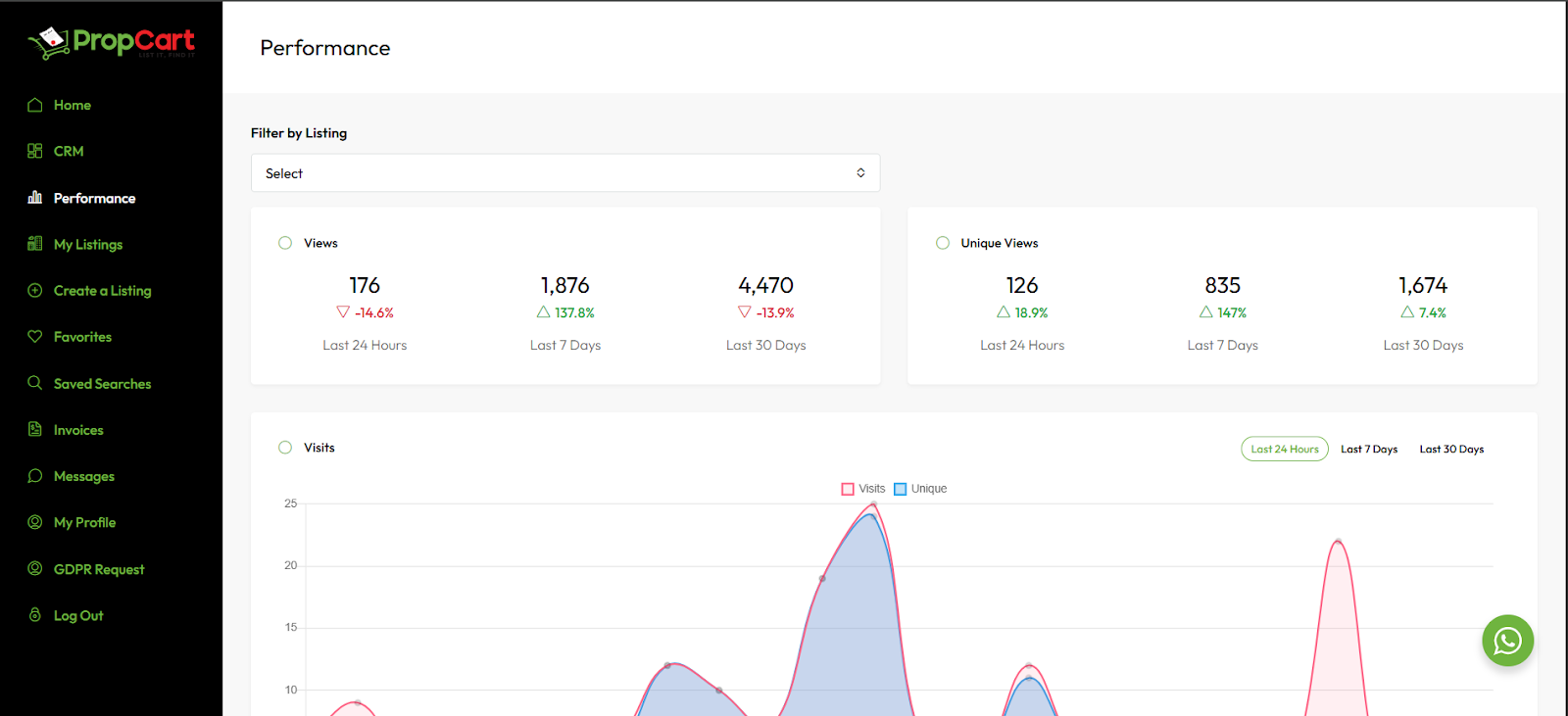Image resolution: width=1568 pixels, height=716 pixels.
Task: Open My Profile link
Action: click(84, 523)
